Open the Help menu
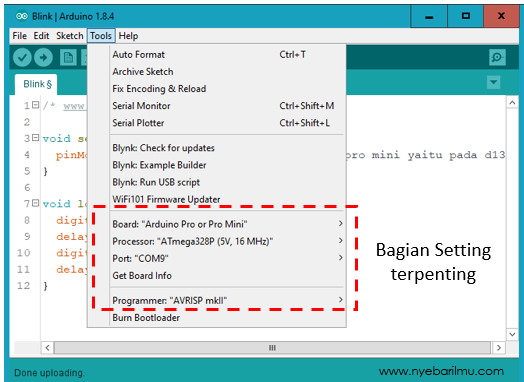524x382 pixels. click(x=128, y=36)
